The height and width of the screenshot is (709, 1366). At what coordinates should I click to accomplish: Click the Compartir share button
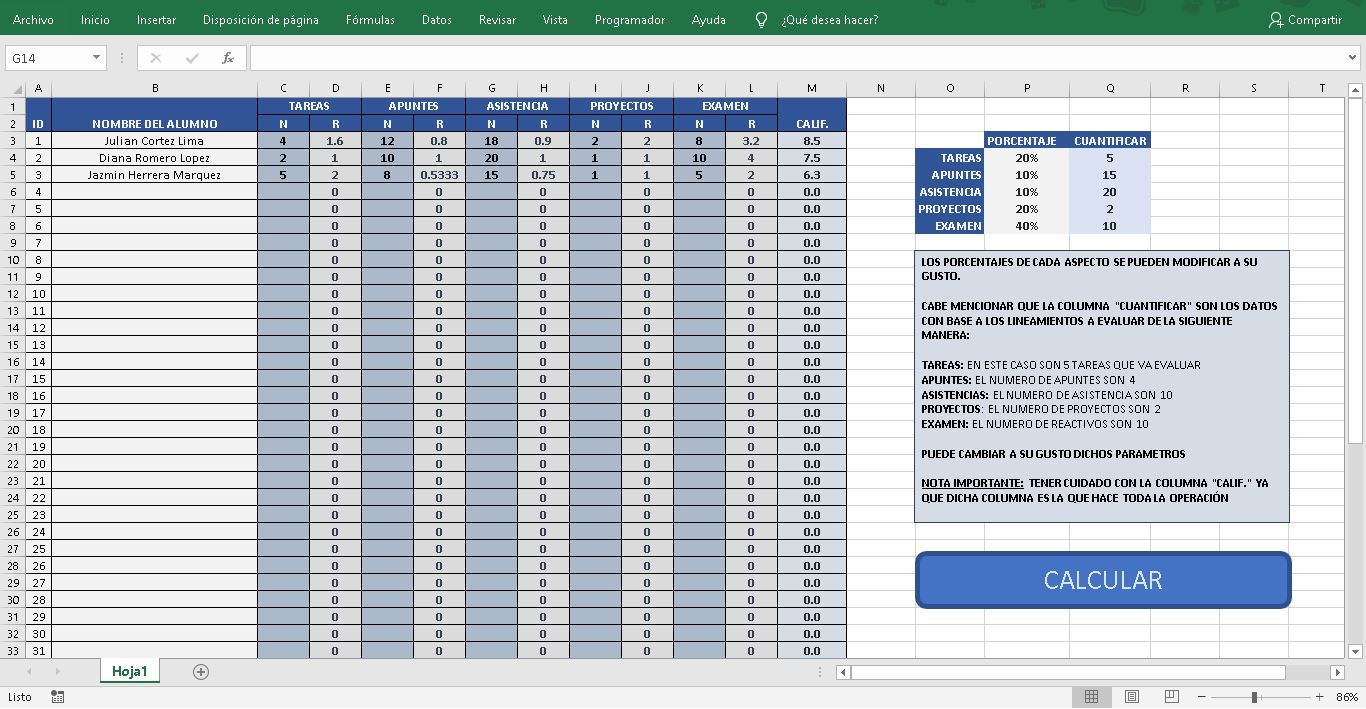[1305, 19]
